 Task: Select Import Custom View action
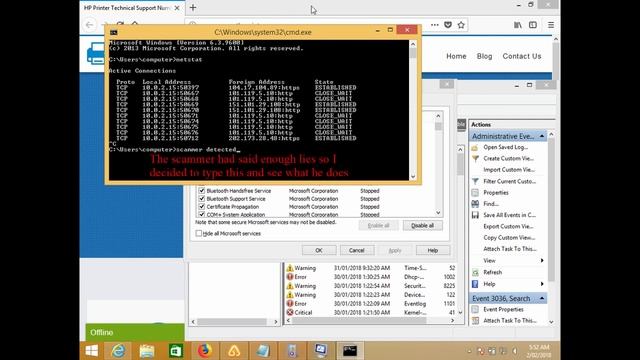[x=508, y=170]
